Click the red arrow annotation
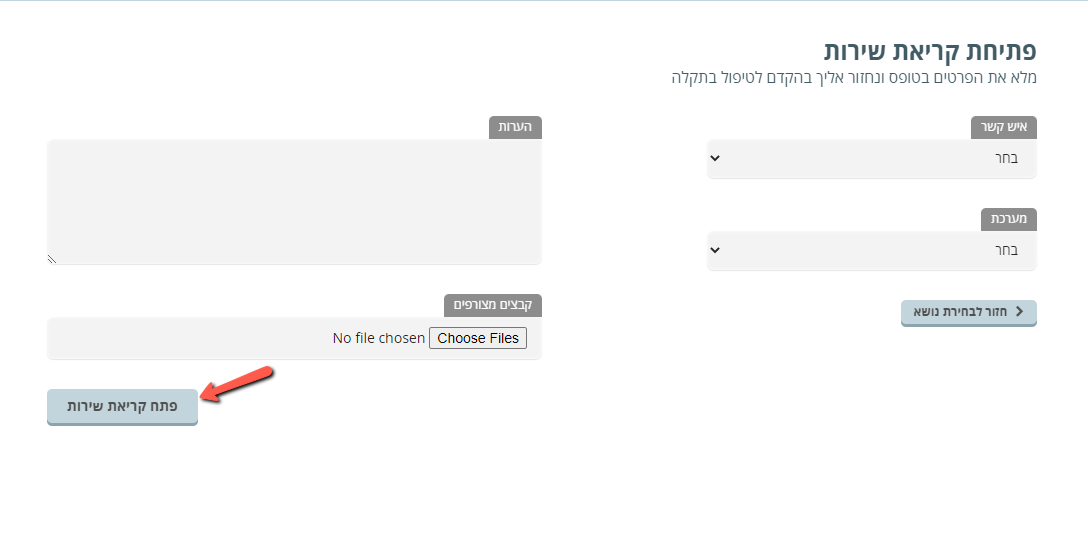This screenshot has width=1088, height=537. pos(238,384)
